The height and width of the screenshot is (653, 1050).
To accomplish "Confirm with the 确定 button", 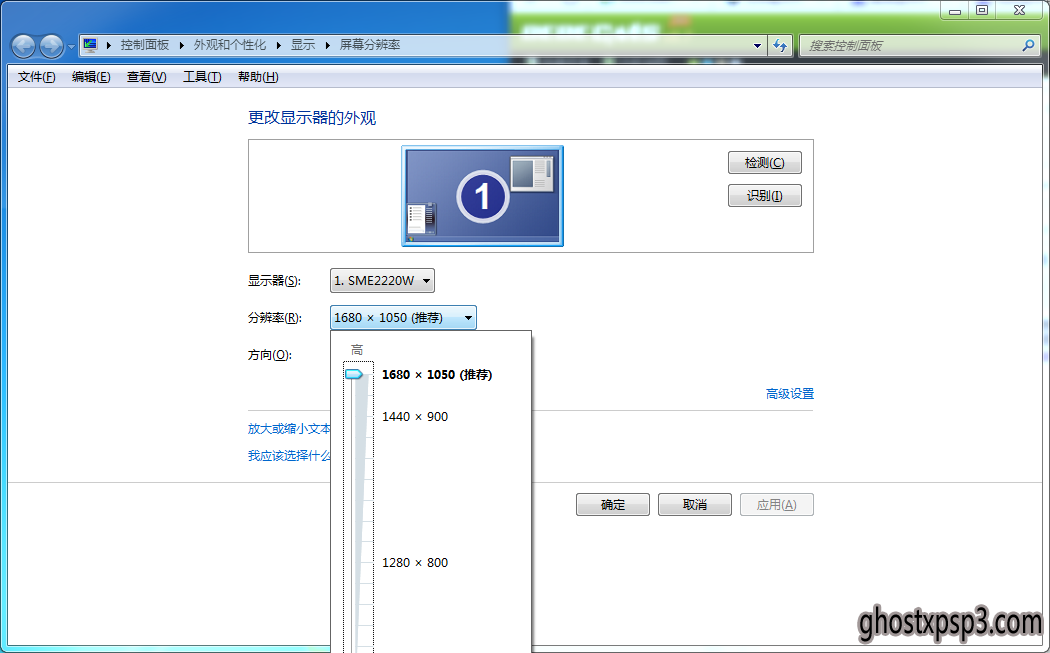I will click(613, 504).
